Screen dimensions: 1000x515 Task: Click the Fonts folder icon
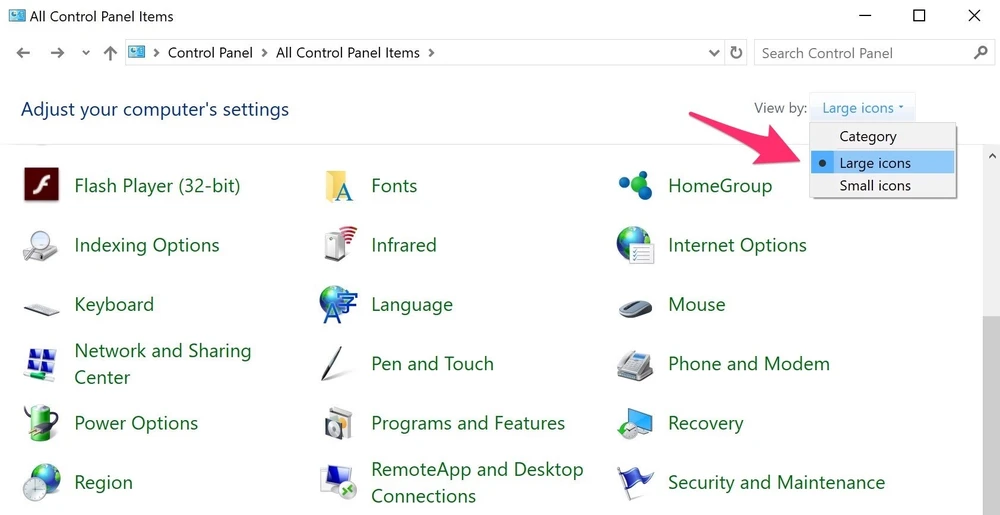[339, 186]
